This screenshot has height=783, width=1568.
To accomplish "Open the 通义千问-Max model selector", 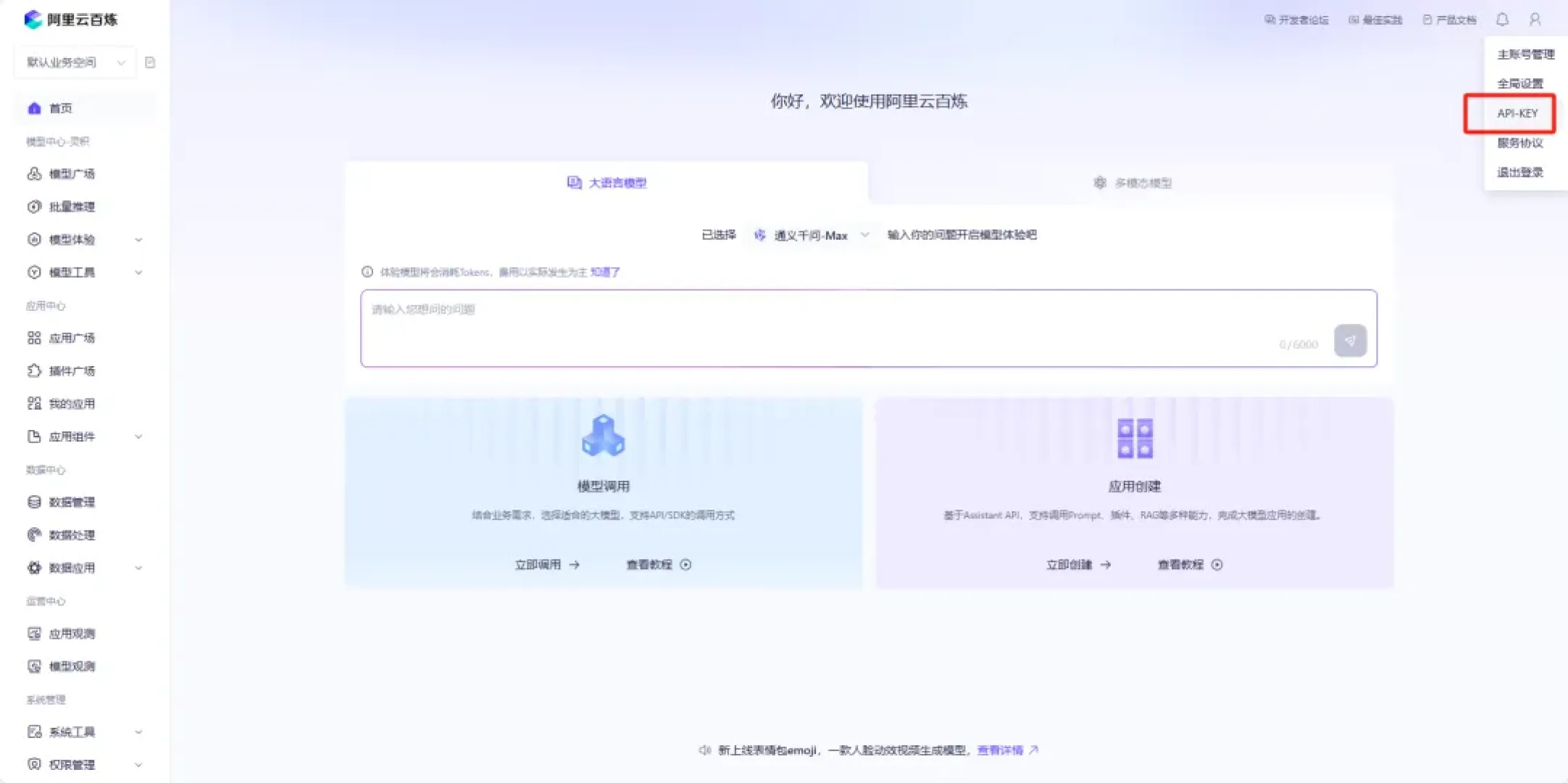I will coord(812,236).
